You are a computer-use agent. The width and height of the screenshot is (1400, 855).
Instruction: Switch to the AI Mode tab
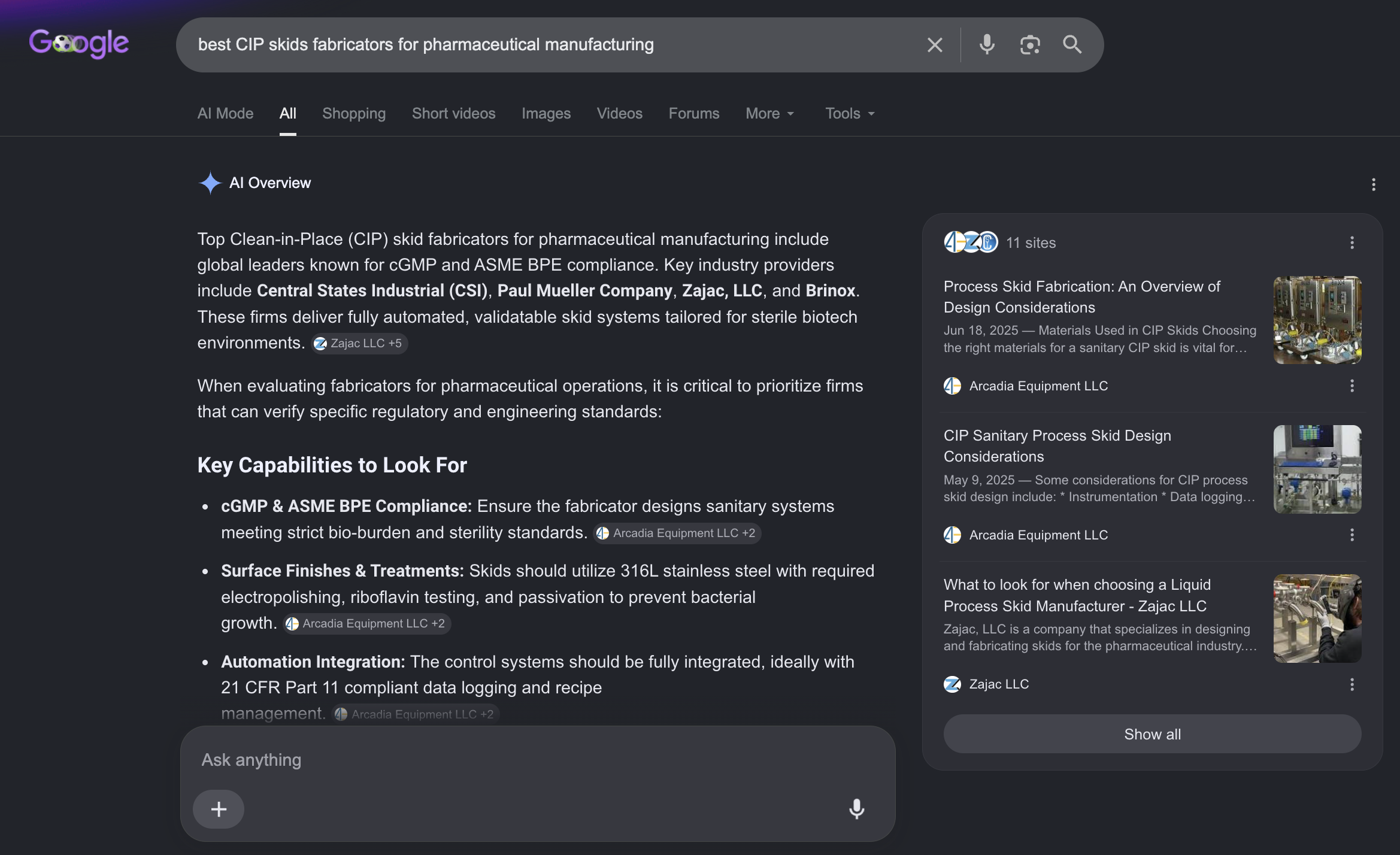point(226,113)
